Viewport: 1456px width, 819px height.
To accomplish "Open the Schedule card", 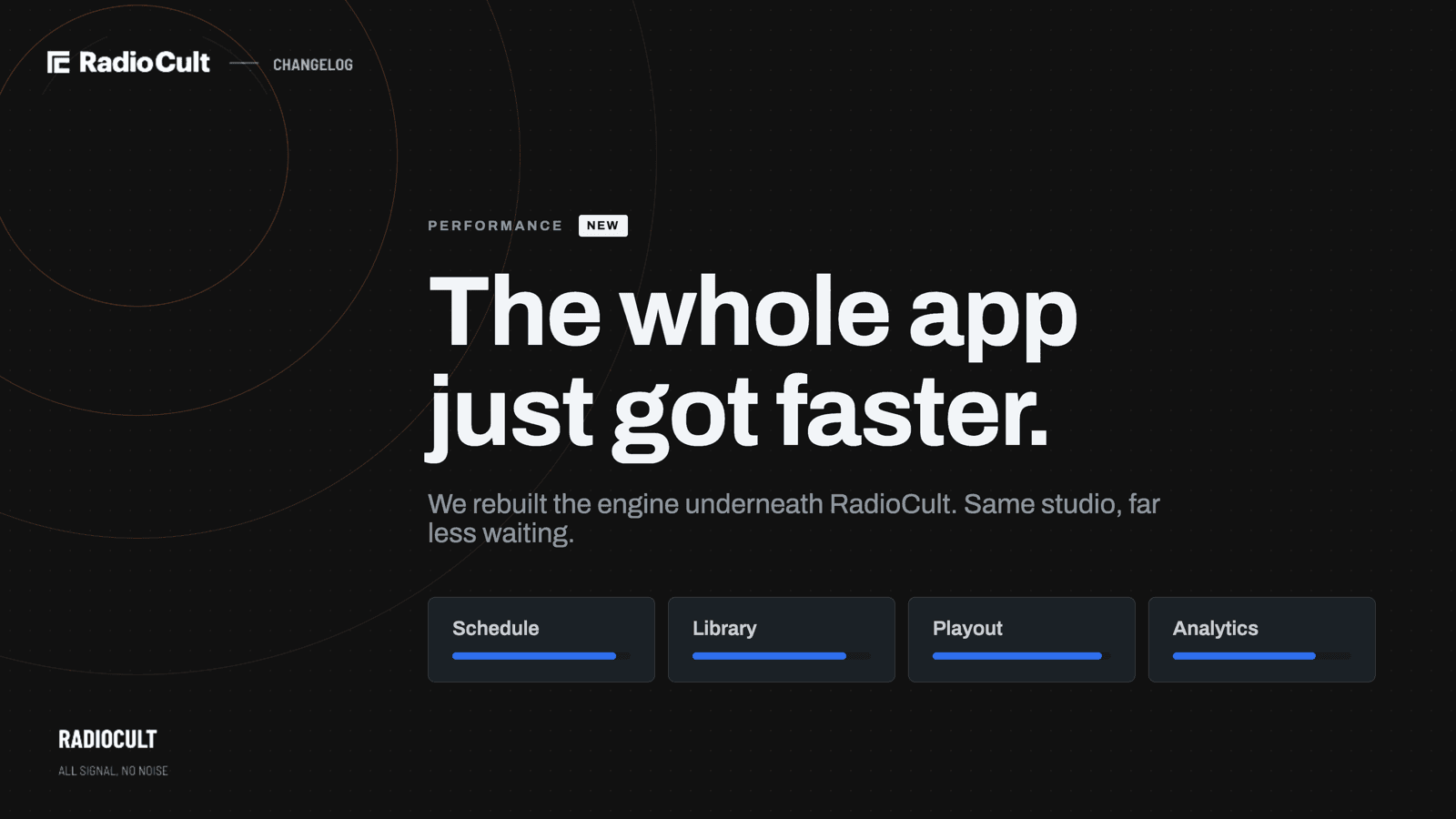I will pos(541,640).
